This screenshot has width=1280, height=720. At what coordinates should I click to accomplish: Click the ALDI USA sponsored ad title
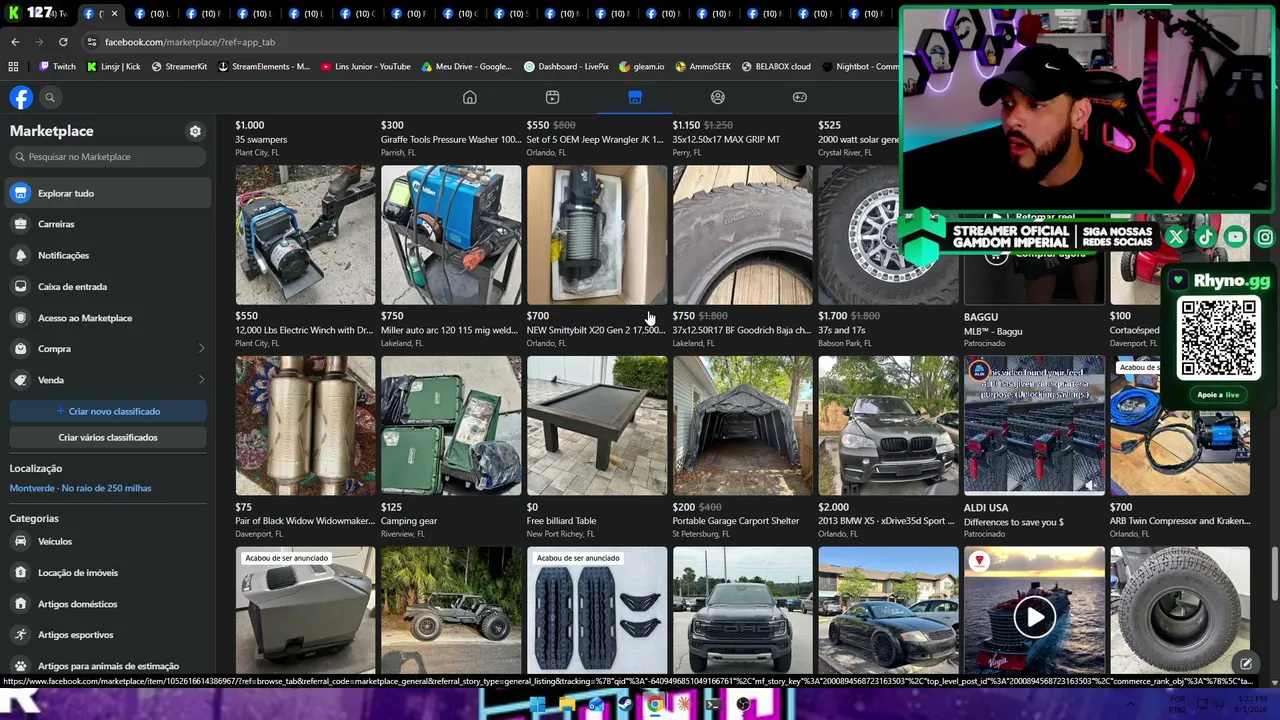(986, 507)
